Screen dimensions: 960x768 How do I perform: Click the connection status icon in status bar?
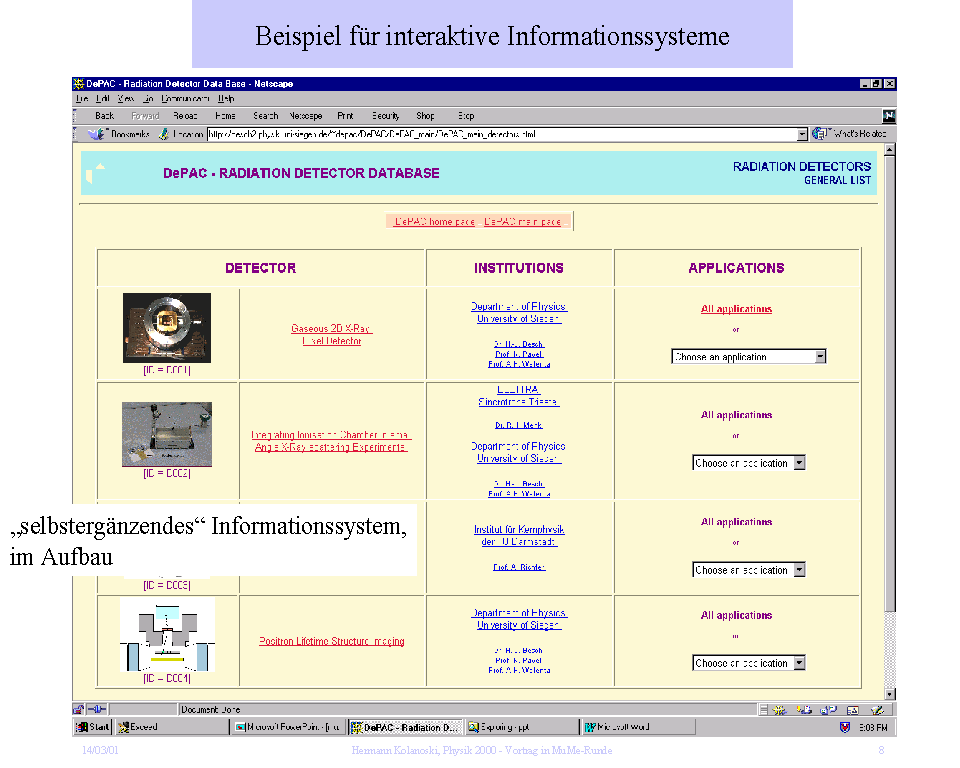pyautogui.click(x=97, y=709)
